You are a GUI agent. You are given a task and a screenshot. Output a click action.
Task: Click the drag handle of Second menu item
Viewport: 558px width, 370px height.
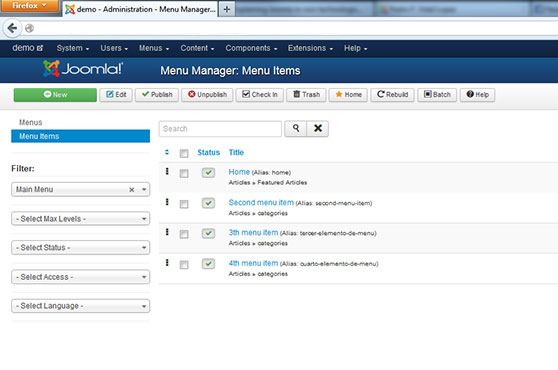(167, 202)
